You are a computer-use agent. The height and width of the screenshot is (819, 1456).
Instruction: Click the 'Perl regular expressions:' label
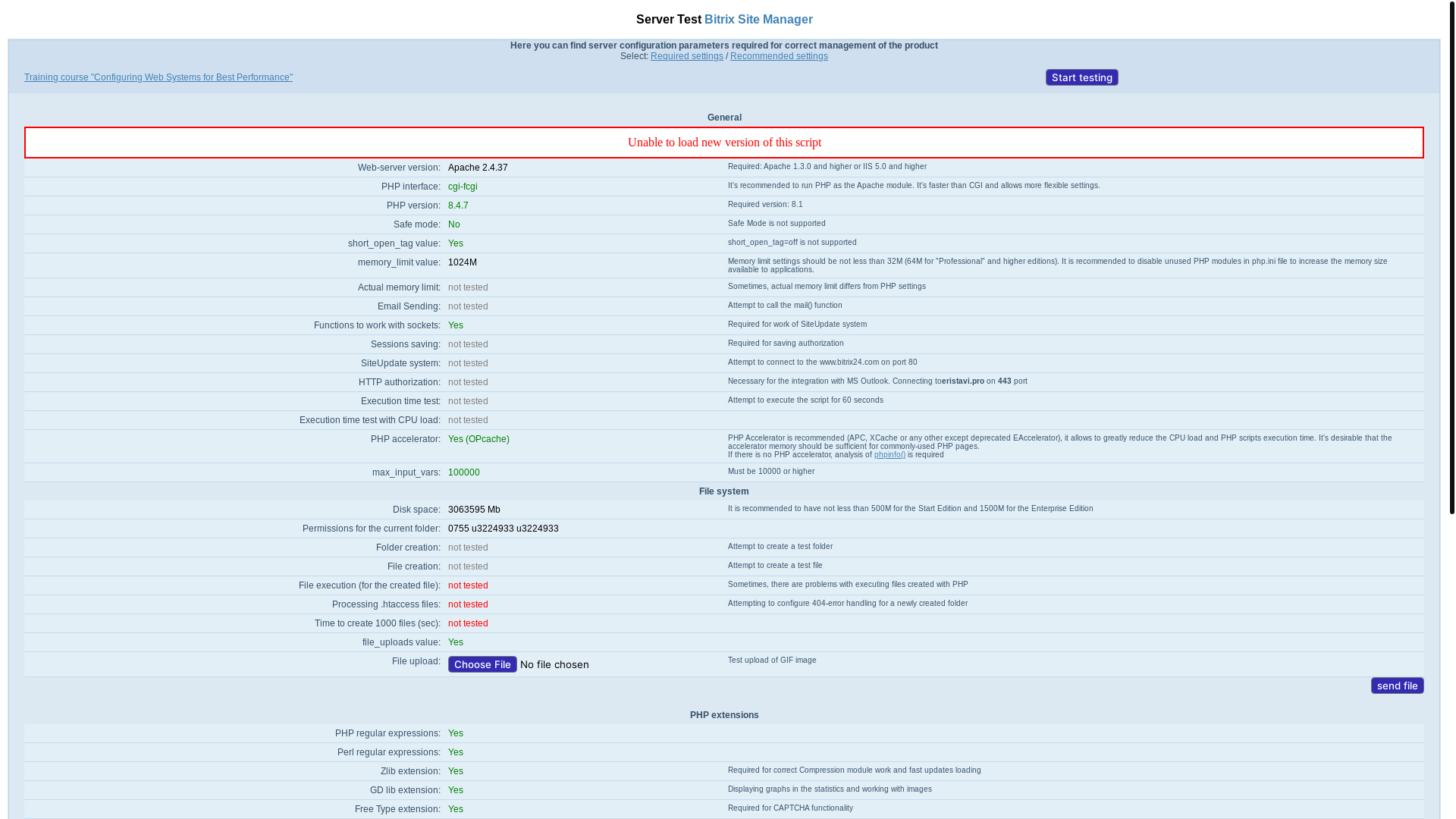(x=389, y=752)
